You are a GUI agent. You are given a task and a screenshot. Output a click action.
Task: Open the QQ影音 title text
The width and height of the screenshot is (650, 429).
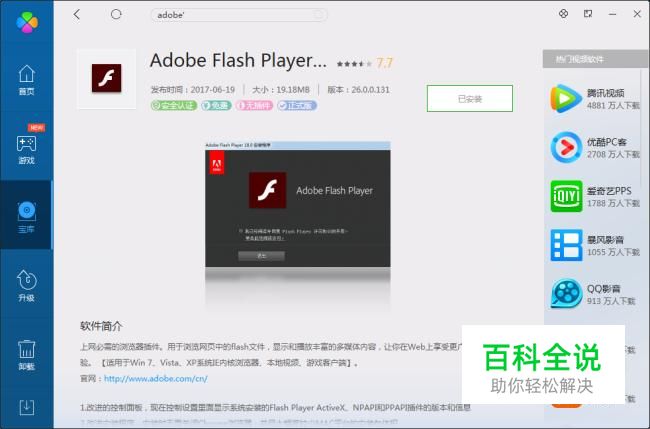[x=604, y=288]
